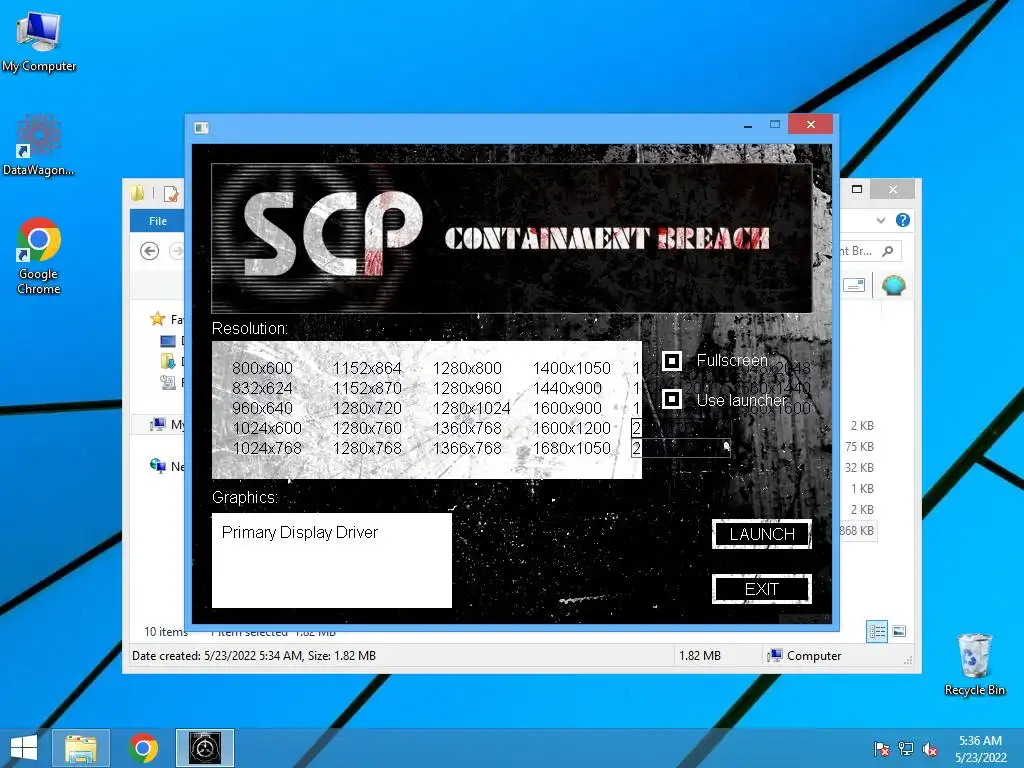This screenshot has width=1024, height=768.
Task: Click the folder icon in Explorer title bar
Action: (138, 193)
